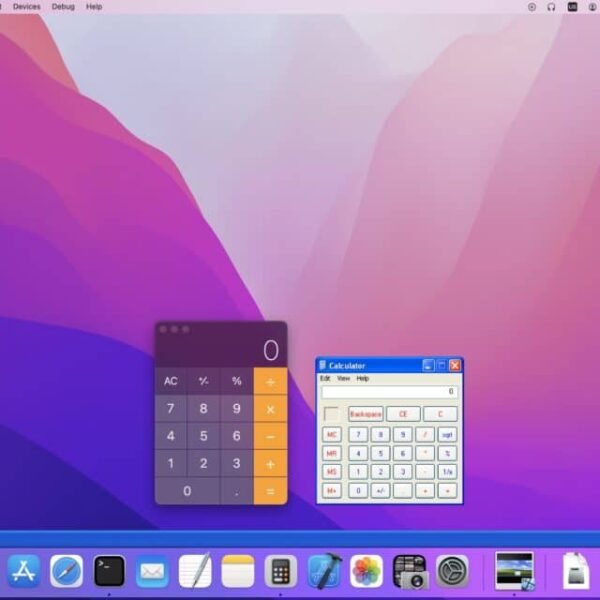Screen dimensions: 600x600
Task: Click the / divide button in Windows Calculator
Action: (425, 435)
